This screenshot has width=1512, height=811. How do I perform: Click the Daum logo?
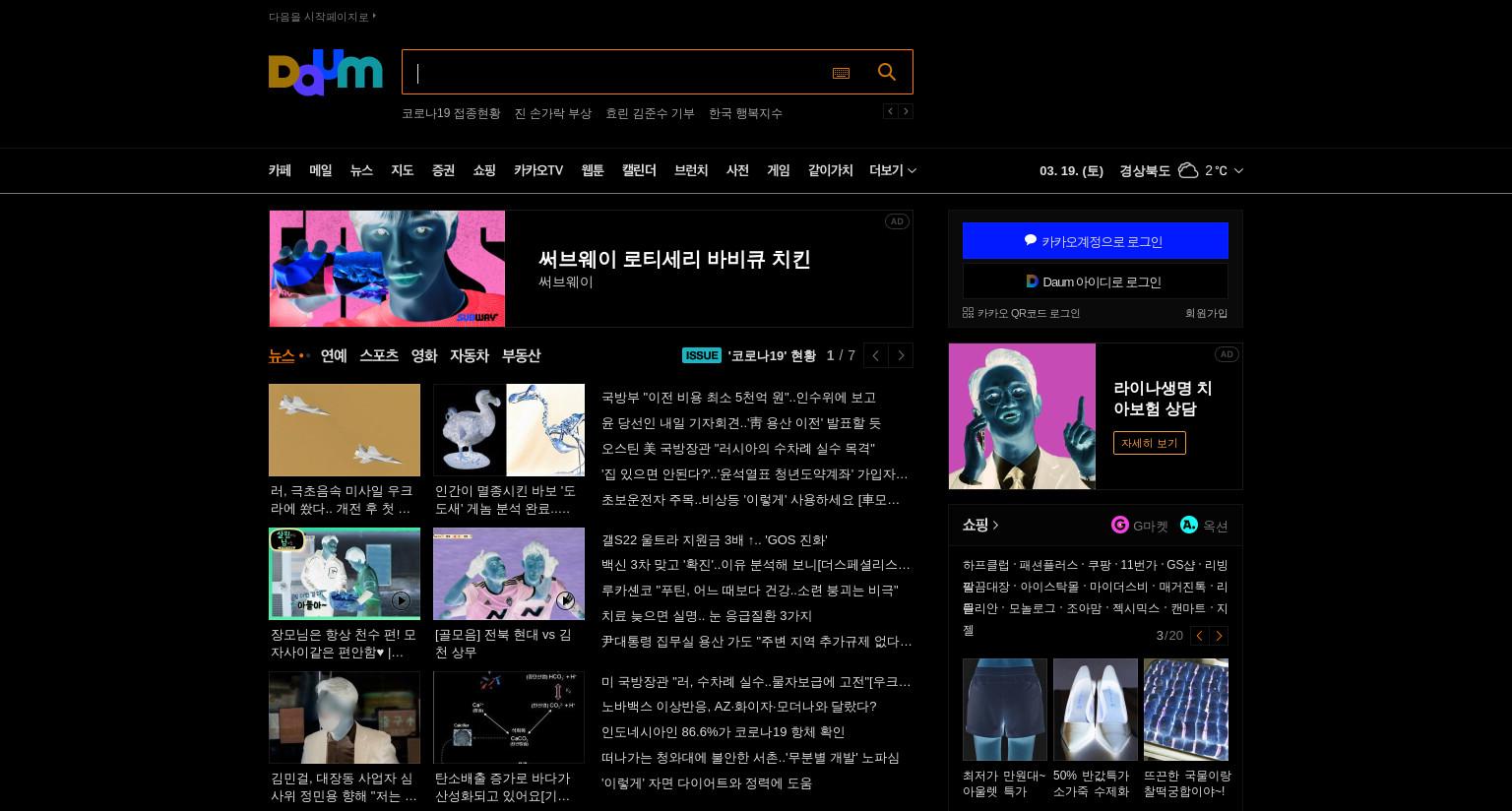click(x=325, y=72)
